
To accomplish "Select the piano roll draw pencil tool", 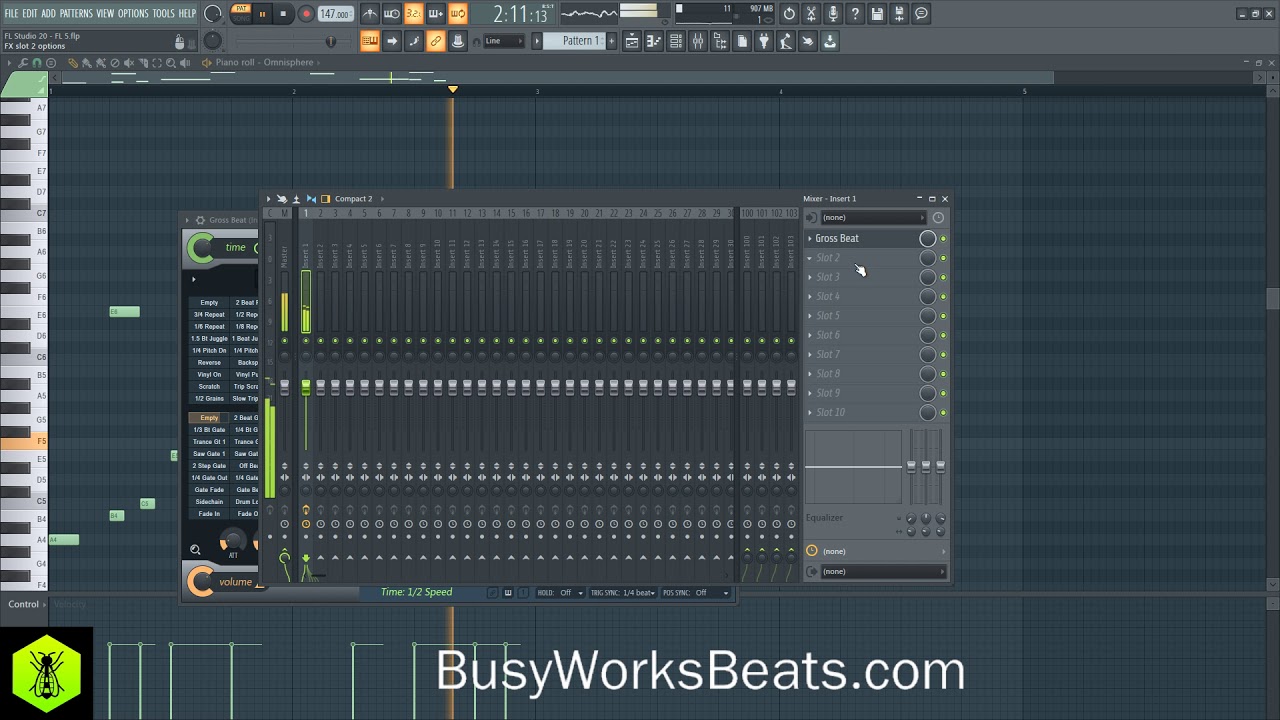I will 73,63.
